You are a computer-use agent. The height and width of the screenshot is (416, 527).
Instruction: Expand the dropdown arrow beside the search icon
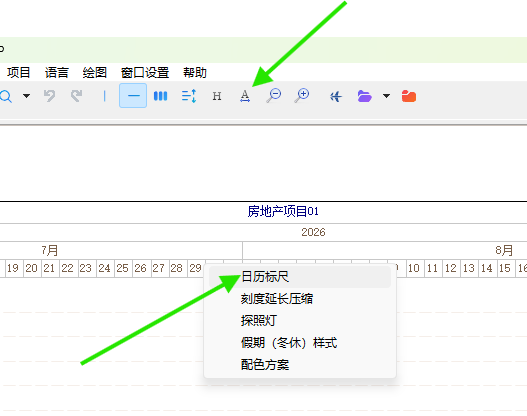(x=27, y=96)
